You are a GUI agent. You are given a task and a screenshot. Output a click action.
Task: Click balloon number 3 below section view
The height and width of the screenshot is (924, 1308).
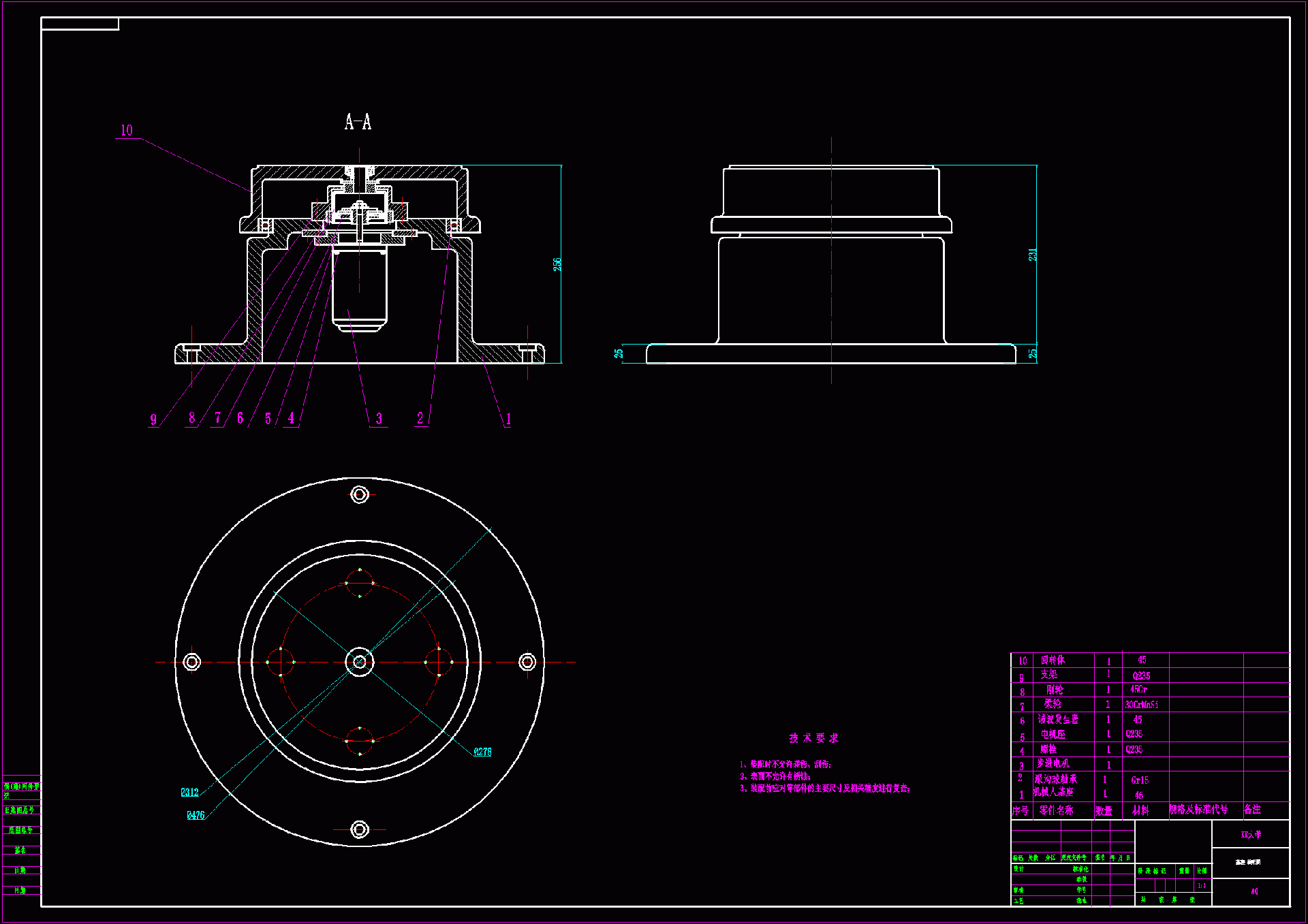point(379,419)
